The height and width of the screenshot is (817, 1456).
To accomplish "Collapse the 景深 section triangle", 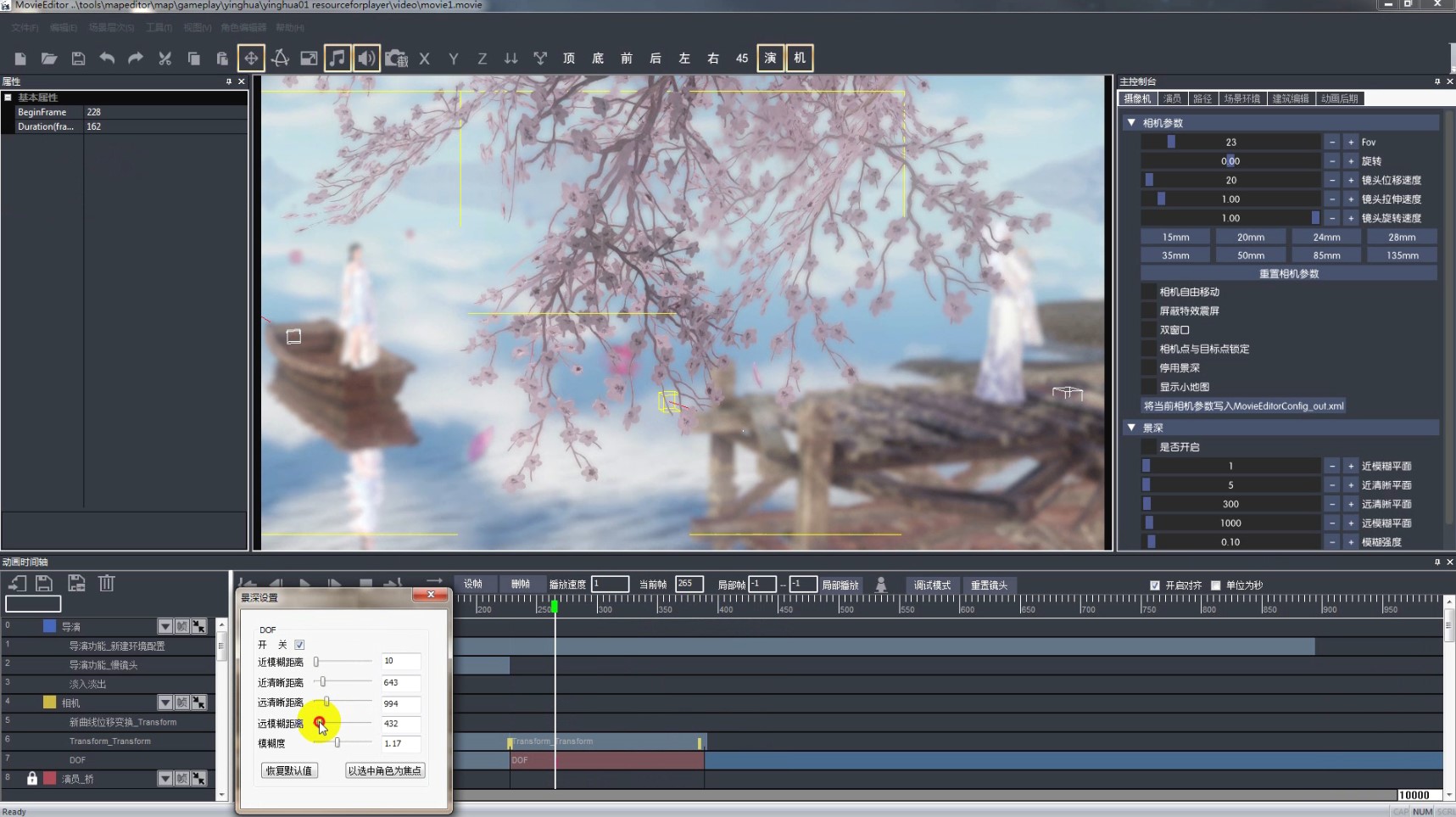I will [1131, 428].
